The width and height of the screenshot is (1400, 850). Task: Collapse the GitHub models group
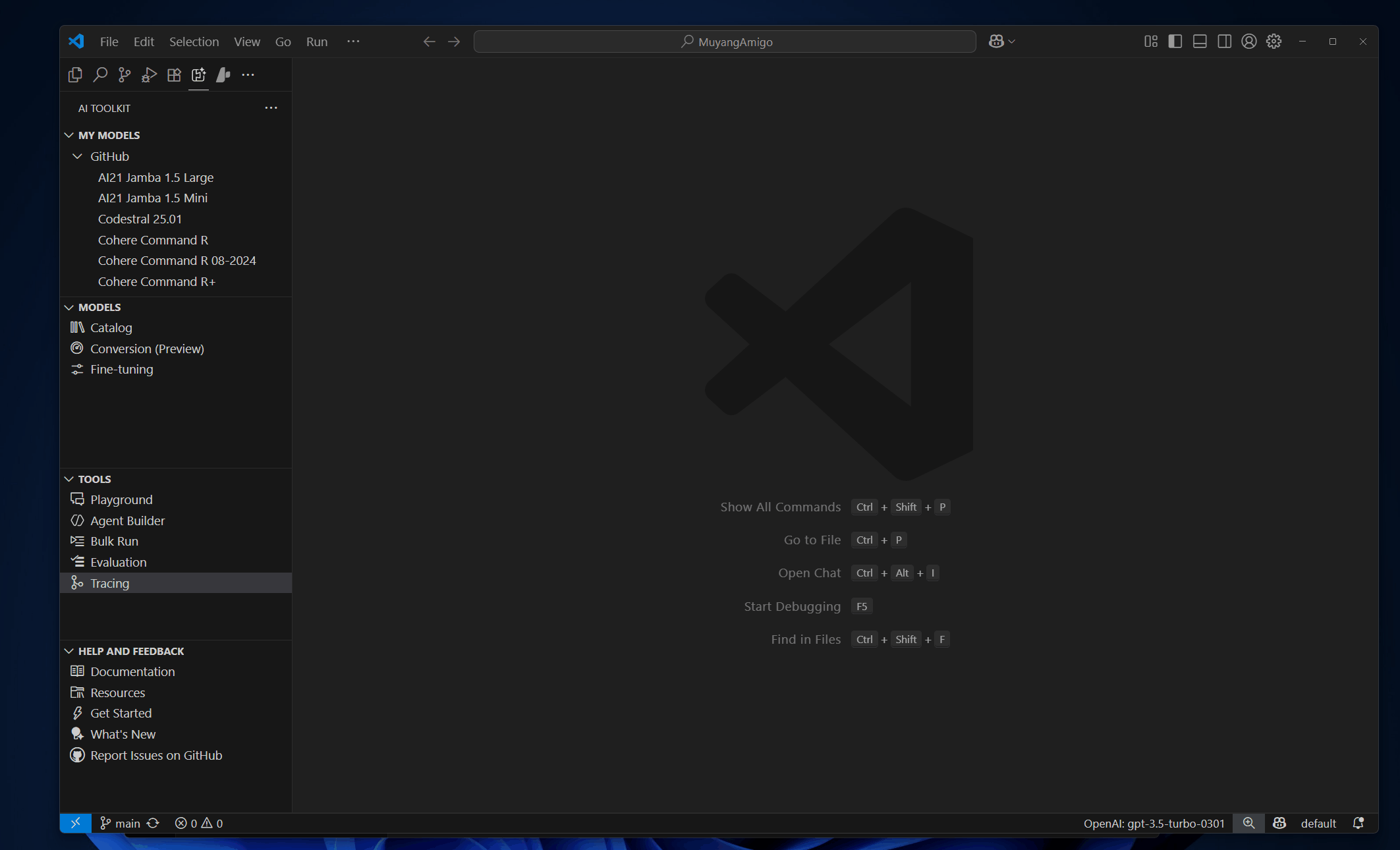[x=176, y=156]
